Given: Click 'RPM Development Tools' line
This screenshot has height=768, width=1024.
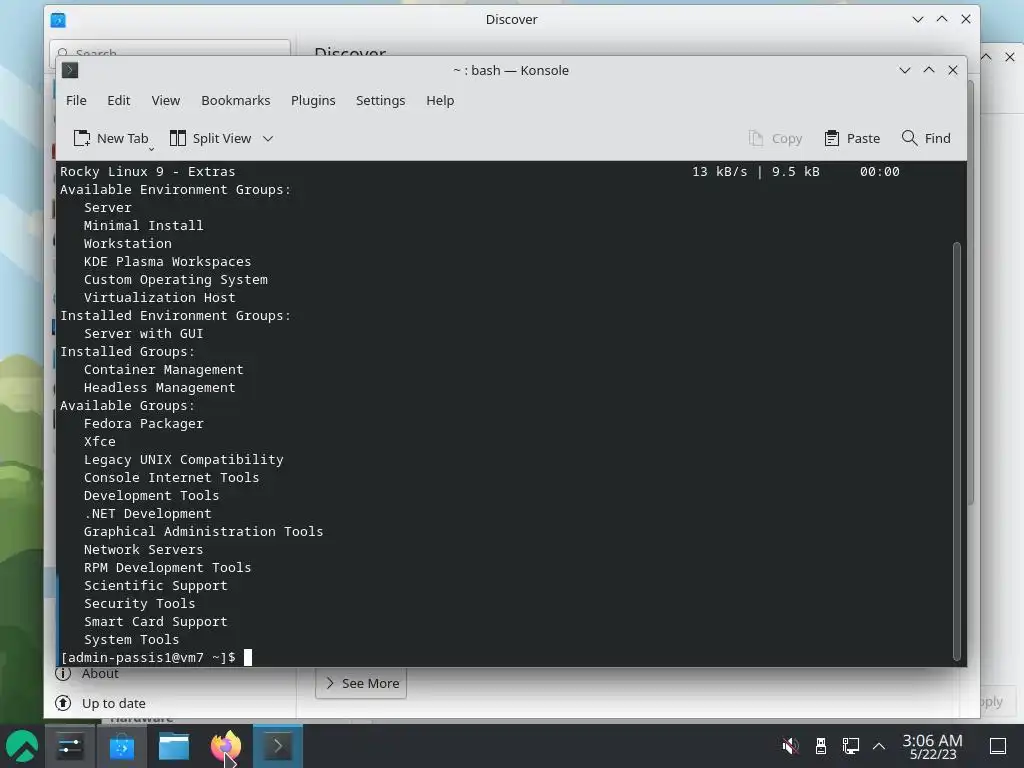Looking at the screenshot, I should point(167,568).
